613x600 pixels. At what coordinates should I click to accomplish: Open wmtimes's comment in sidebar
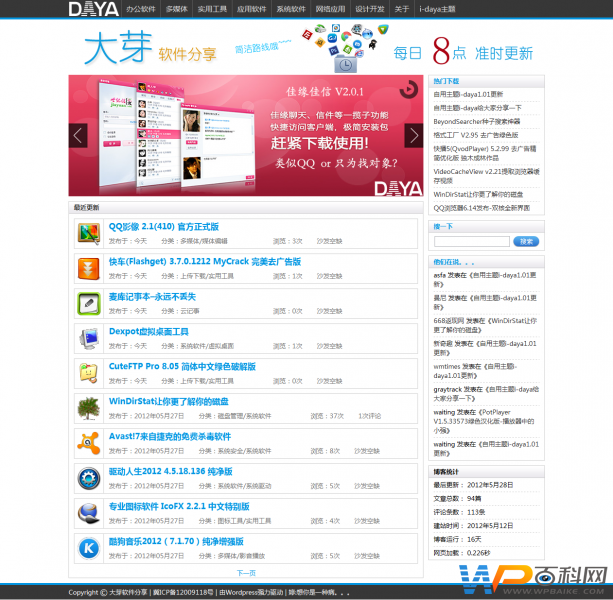click(475, 371)
